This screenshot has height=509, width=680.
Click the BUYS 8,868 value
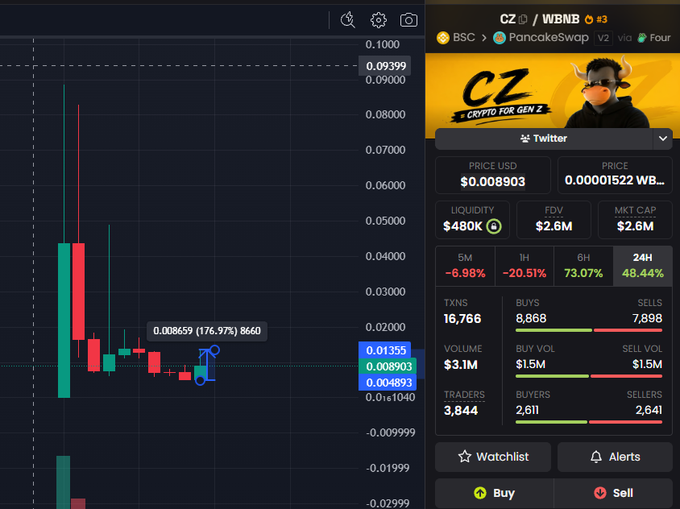531,319
